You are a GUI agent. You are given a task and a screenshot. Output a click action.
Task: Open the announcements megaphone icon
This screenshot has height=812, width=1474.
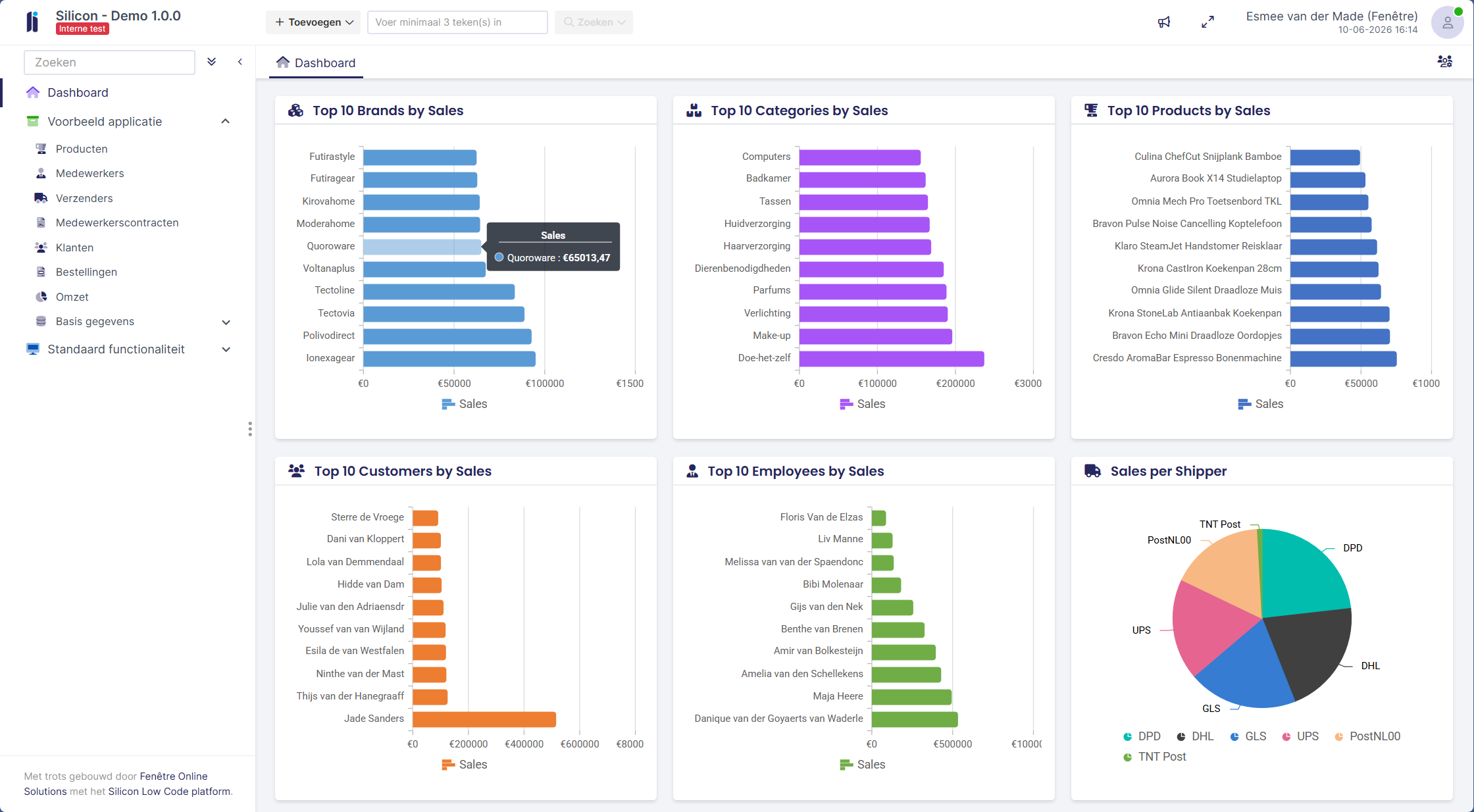1164,22
